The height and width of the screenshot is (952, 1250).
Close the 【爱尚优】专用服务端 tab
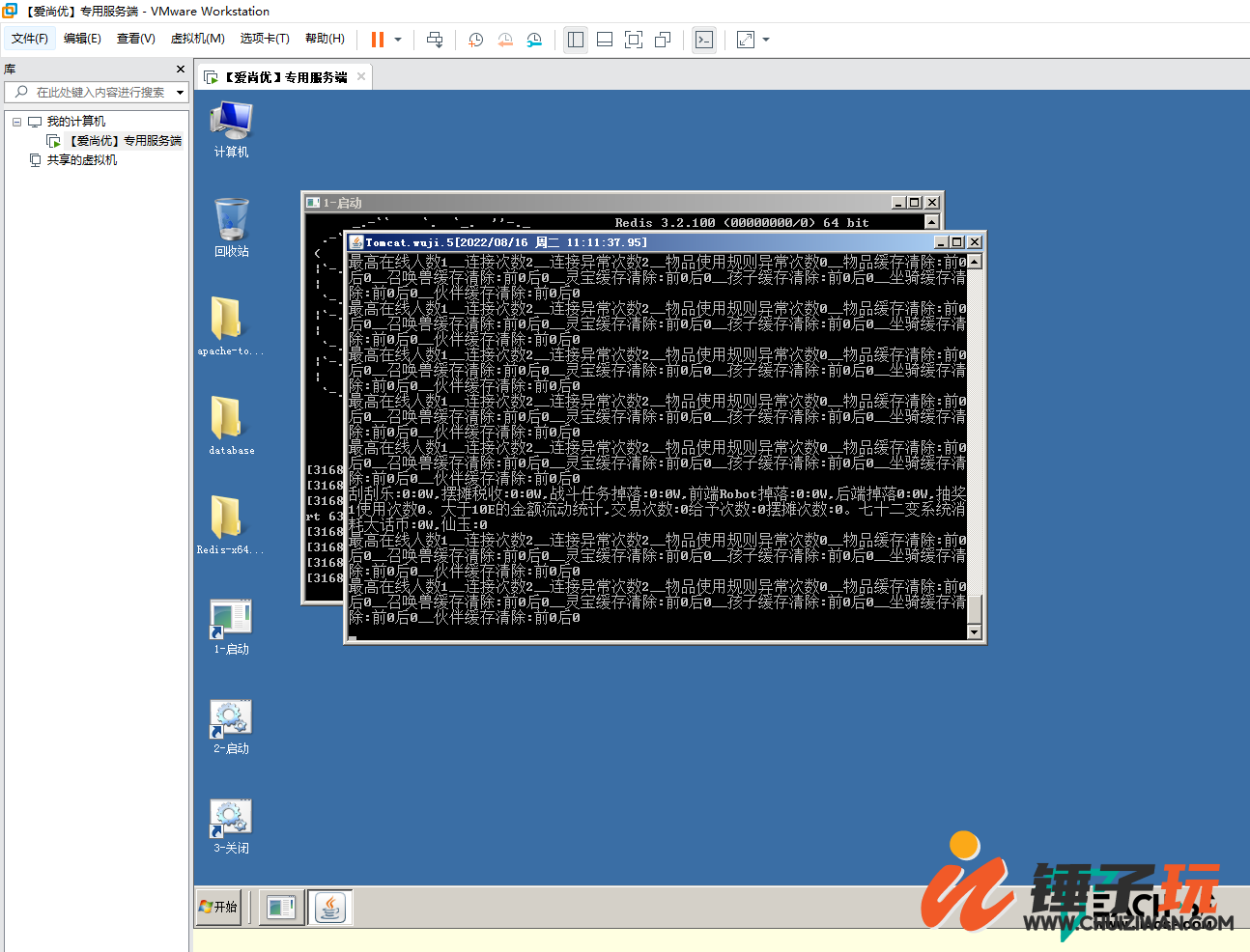(361, 76)
